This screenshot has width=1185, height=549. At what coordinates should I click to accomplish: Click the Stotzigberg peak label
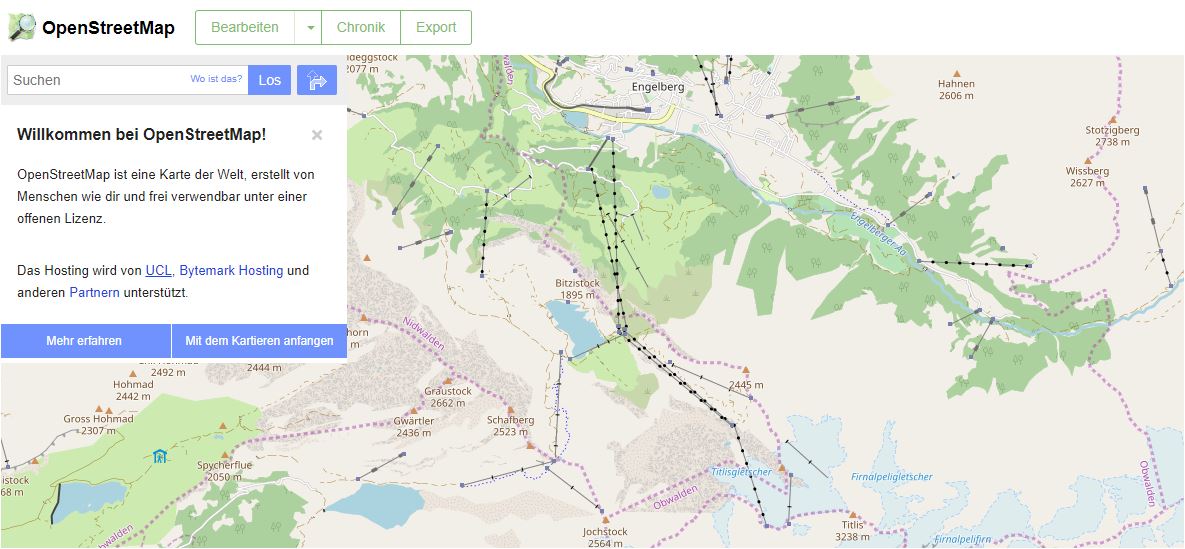point(1112,135)
